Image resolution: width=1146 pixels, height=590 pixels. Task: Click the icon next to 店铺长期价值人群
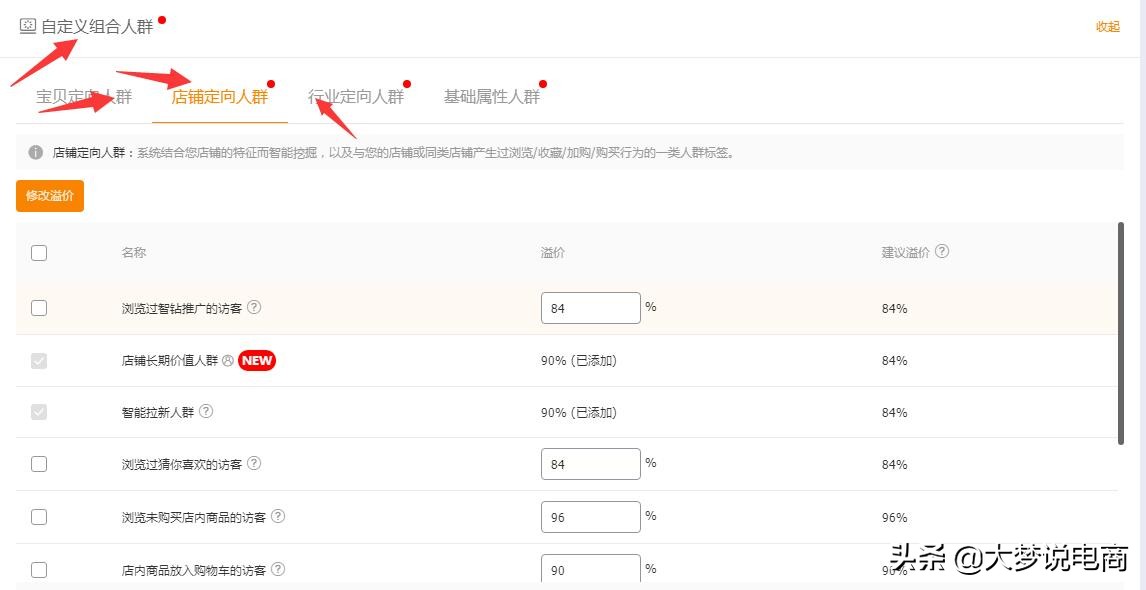pyautogui.click(x=228, y=360)
